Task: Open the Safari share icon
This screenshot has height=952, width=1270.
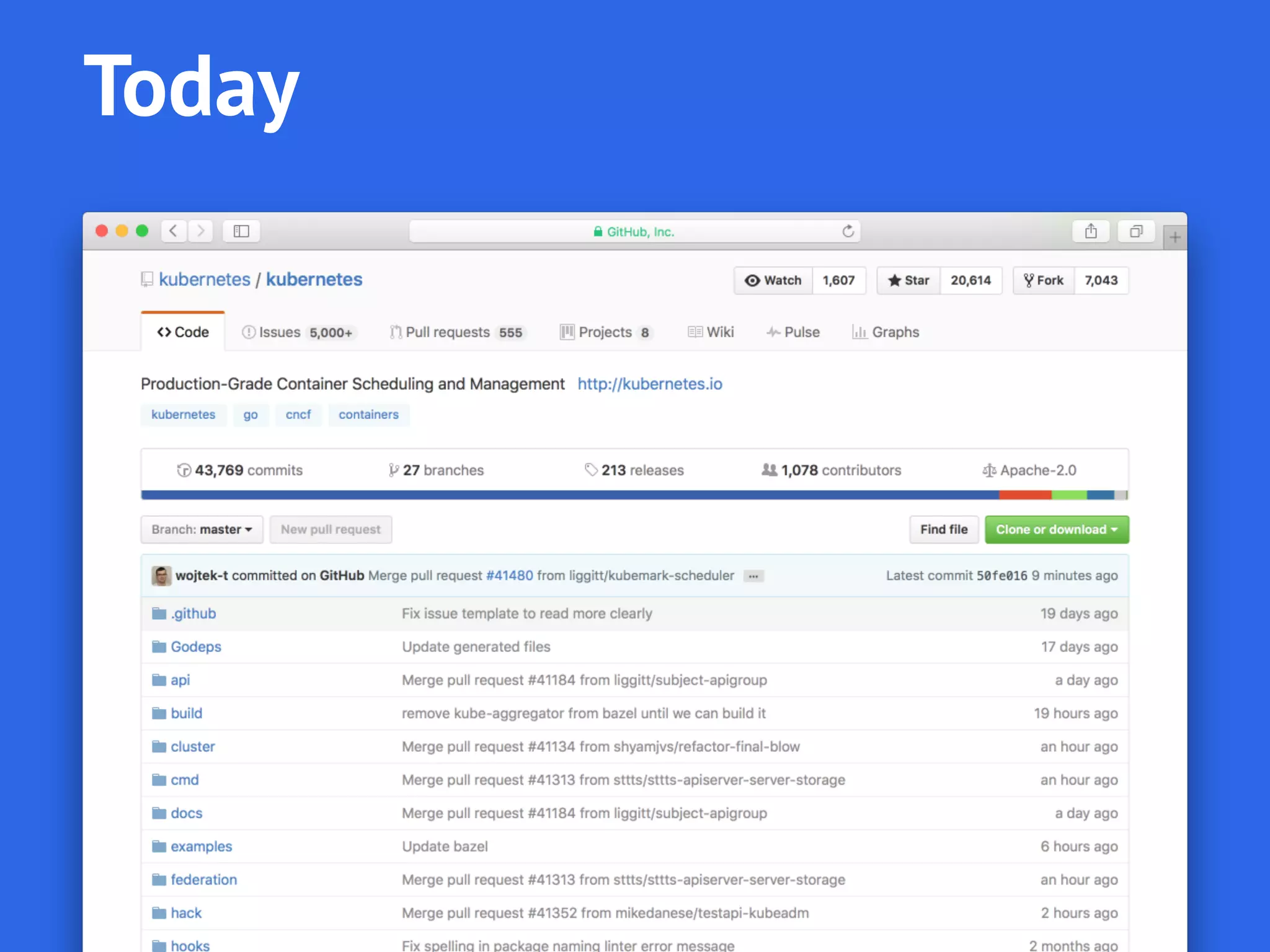Action: (x=1091, y=231)
